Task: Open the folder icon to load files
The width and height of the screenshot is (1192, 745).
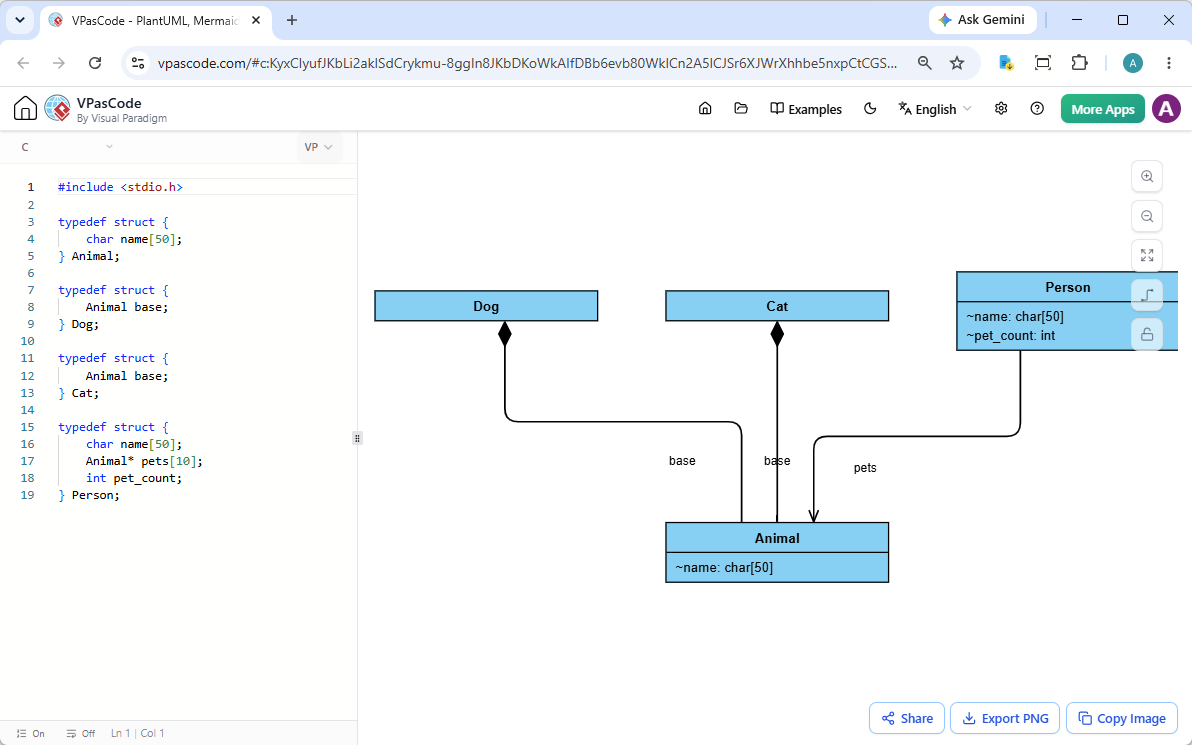Action: coord(741,109)
